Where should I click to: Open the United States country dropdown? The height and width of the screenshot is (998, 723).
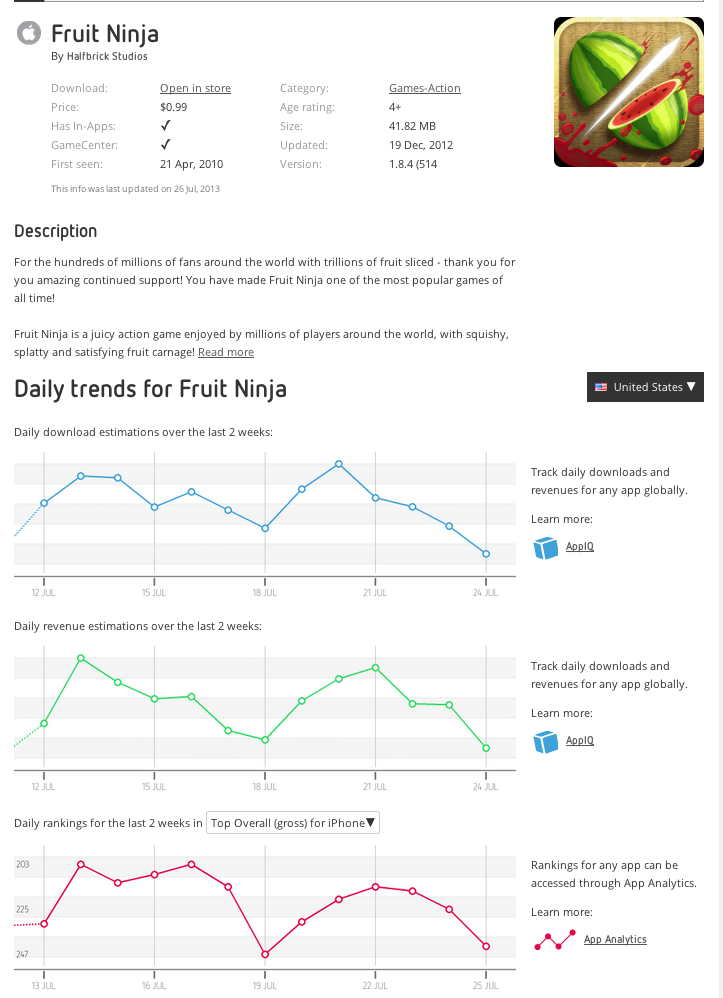645,387
